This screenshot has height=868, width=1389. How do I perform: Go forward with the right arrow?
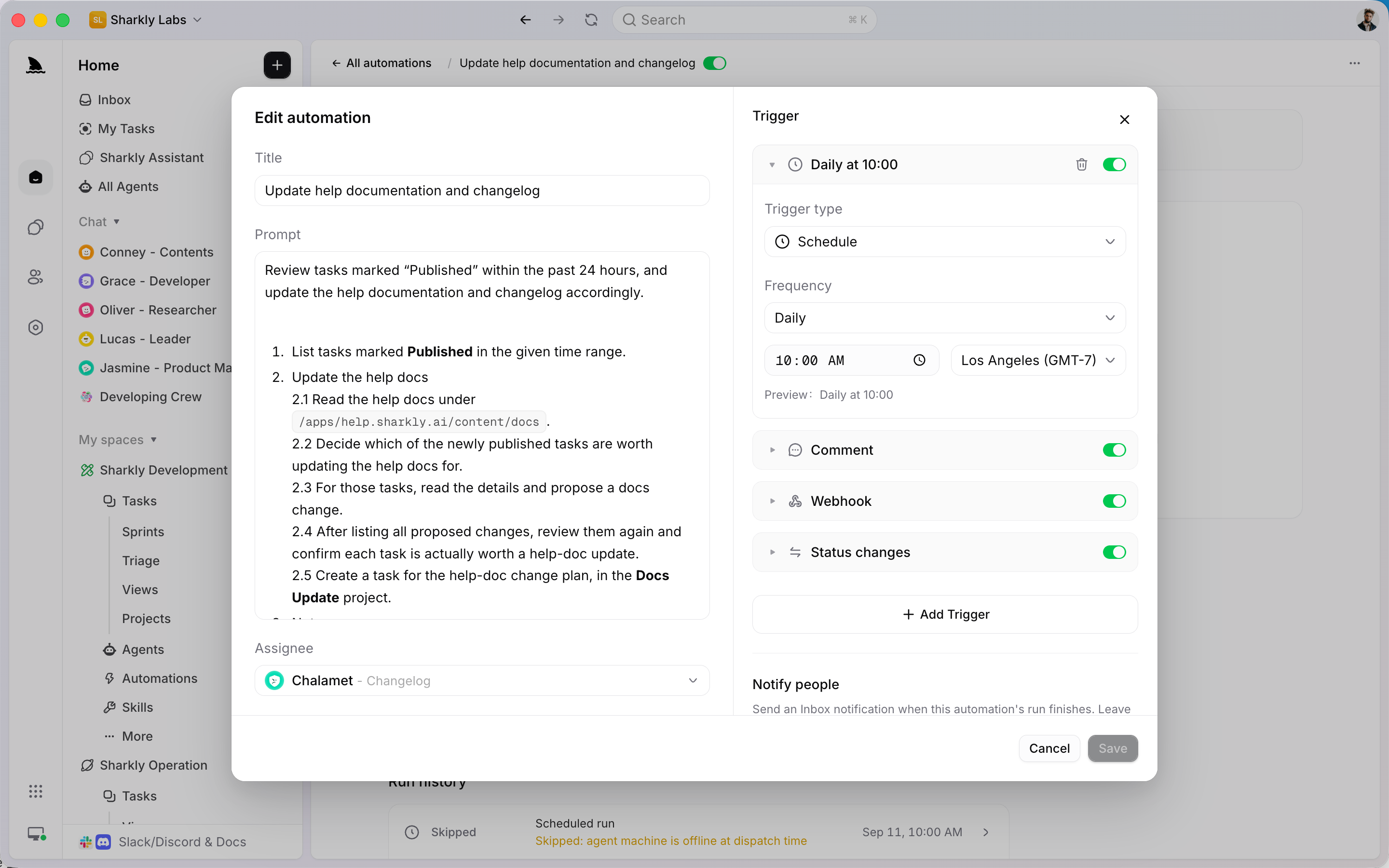pyautogui.click(x=558, y=19)
